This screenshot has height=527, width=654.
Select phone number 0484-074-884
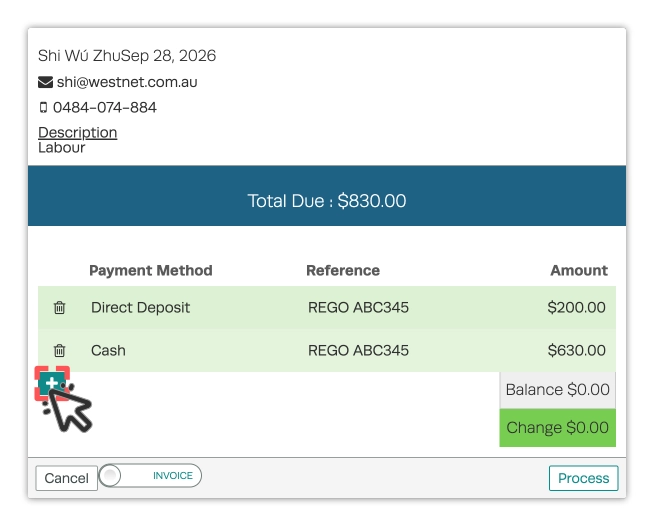point(105,108)
